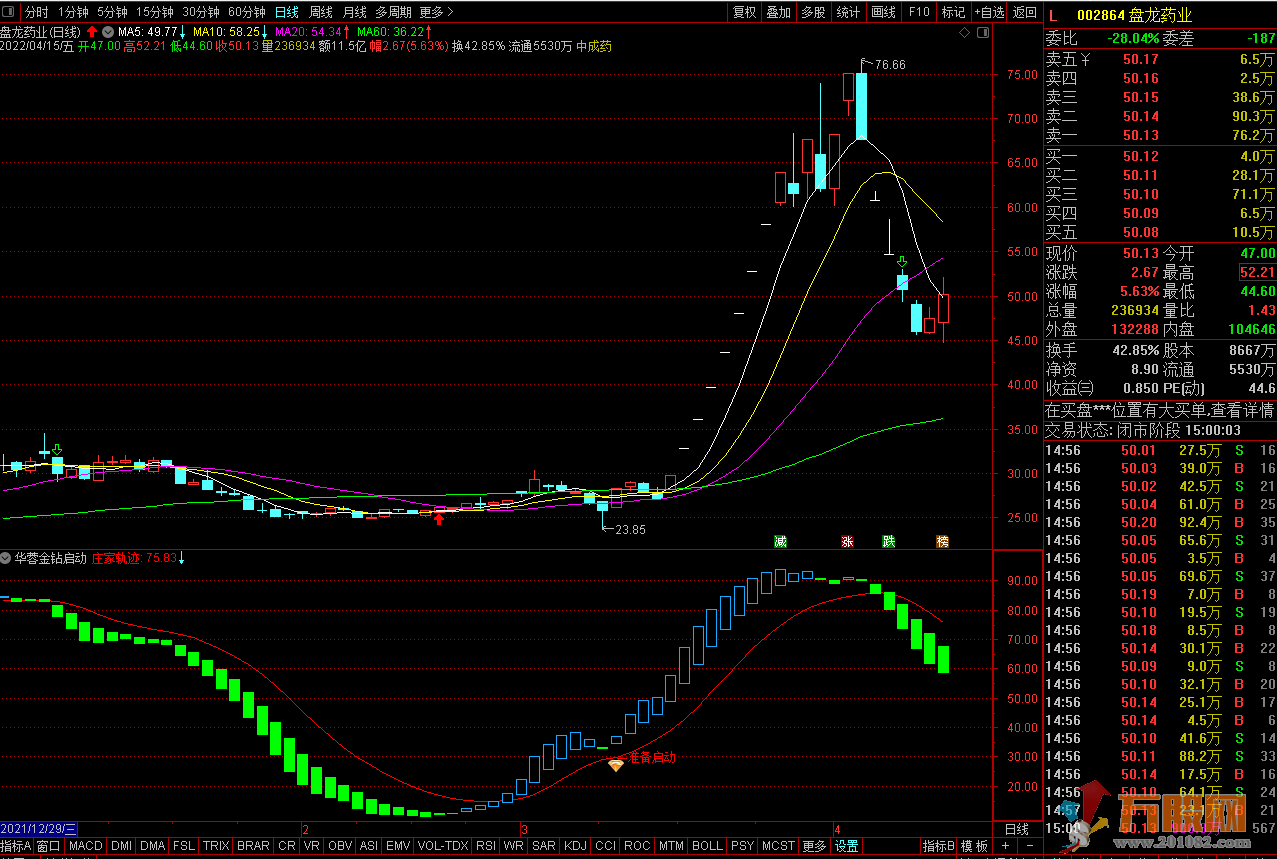
Task: Open the 模板 template tab
Action: coord(975,846)
